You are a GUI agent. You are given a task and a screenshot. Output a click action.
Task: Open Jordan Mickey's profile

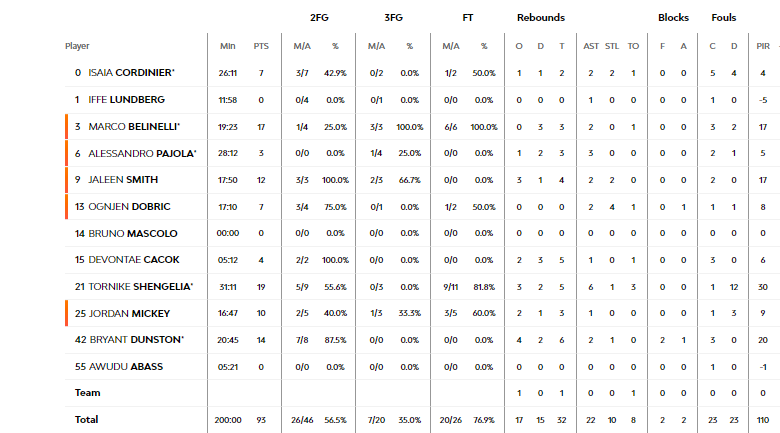[x=129, y=314]
